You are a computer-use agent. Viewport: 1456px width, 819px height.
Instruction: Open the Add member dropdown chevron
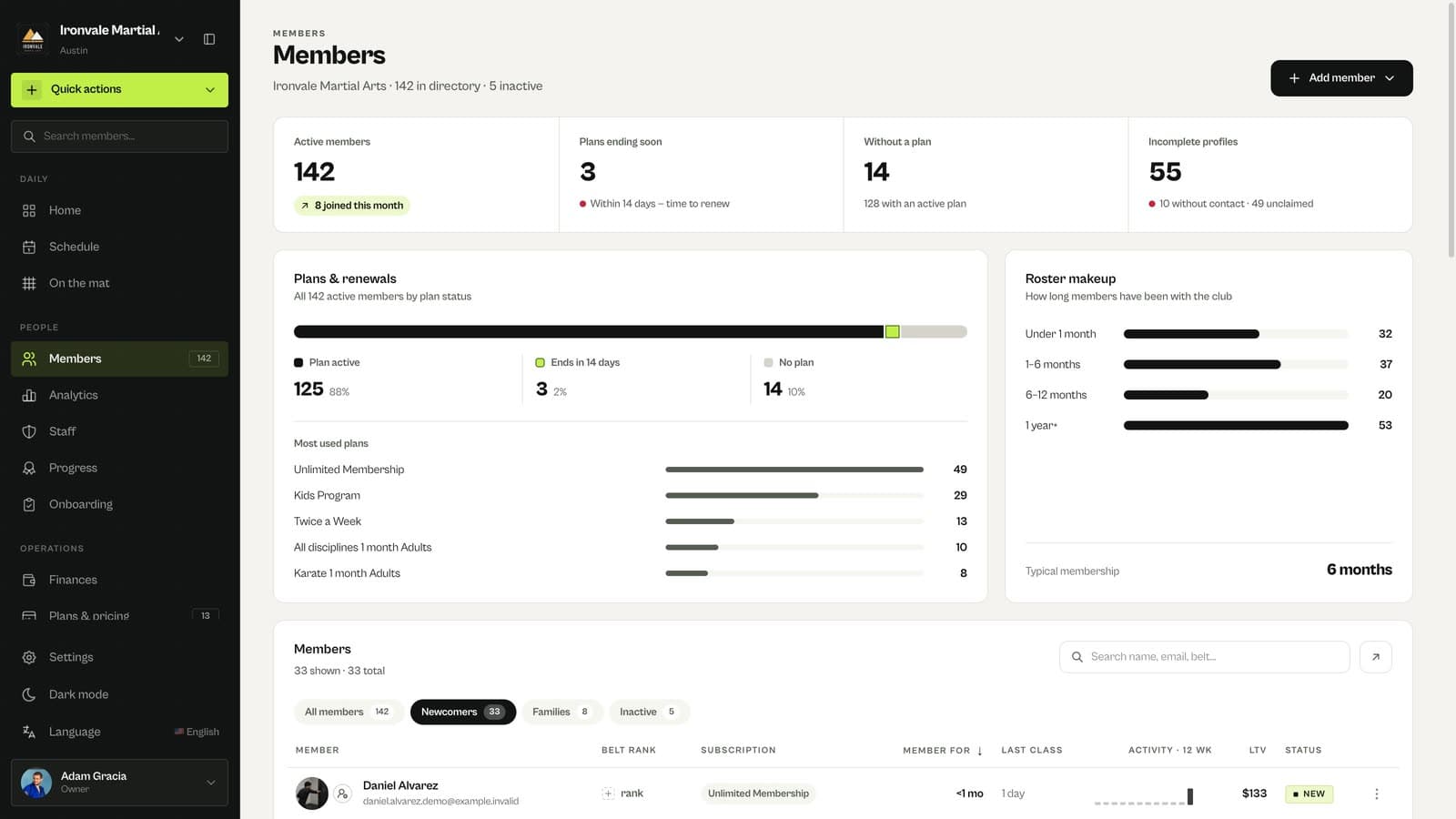[x=1390, y=78]
